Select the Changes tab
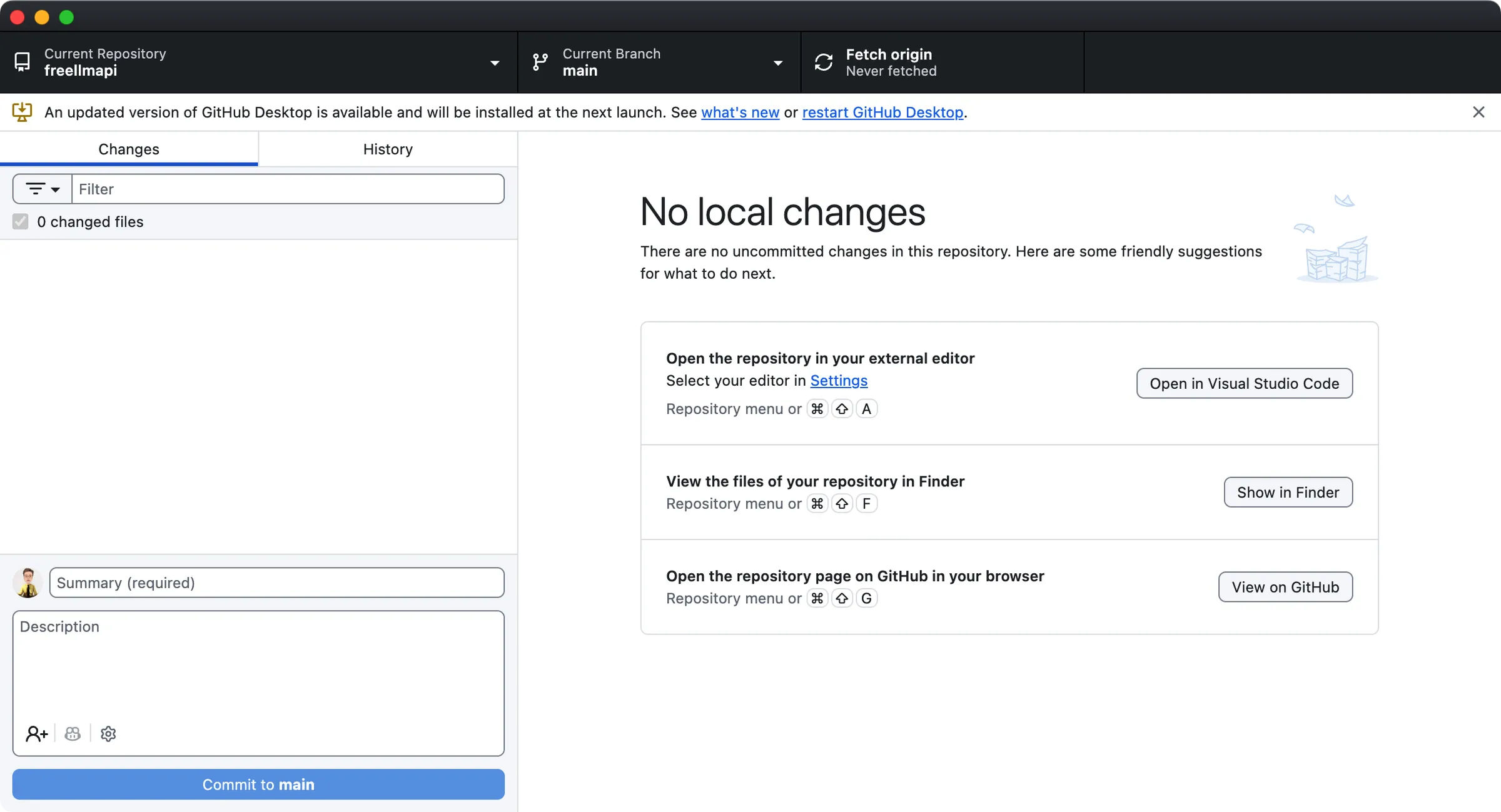Image resolution: width=1501 pixels, height=812 pixels. tap(129, 149)
